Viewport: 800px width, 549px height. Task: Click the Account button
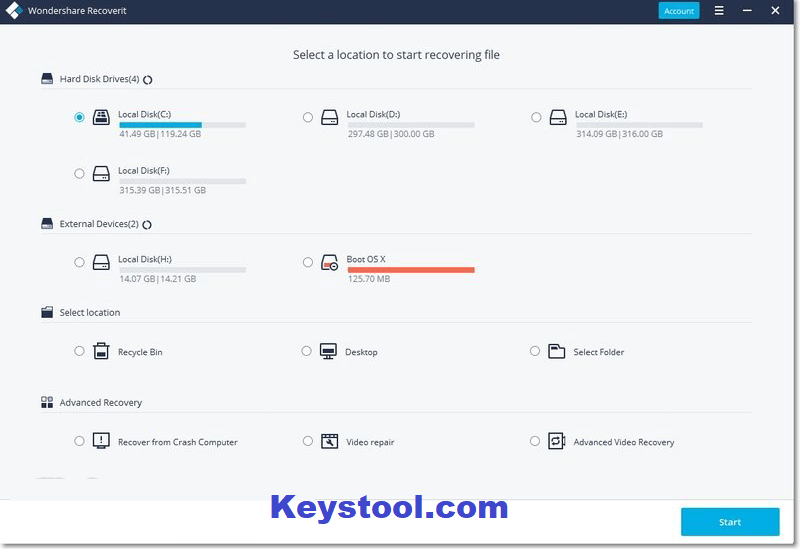tap(679, 11)
